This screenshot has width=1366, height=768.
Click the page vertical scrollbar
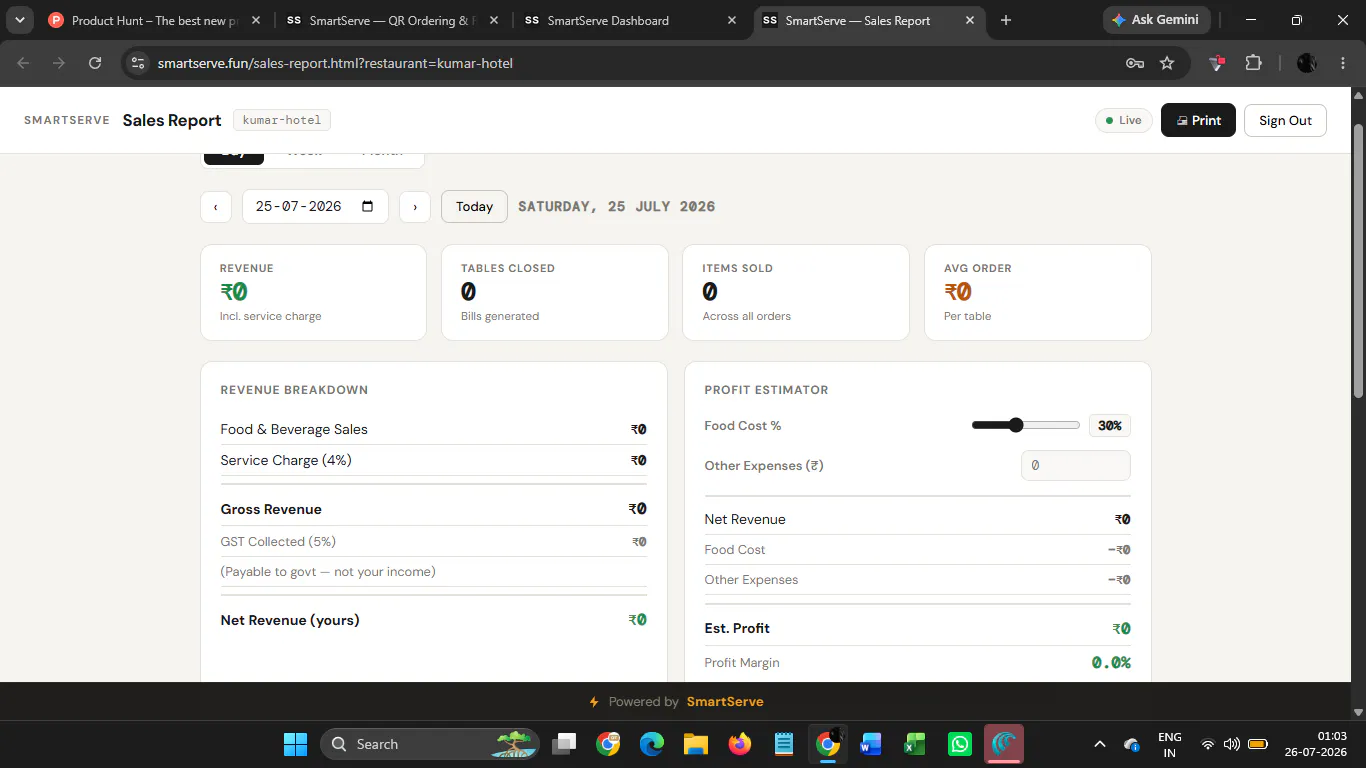1358,260
